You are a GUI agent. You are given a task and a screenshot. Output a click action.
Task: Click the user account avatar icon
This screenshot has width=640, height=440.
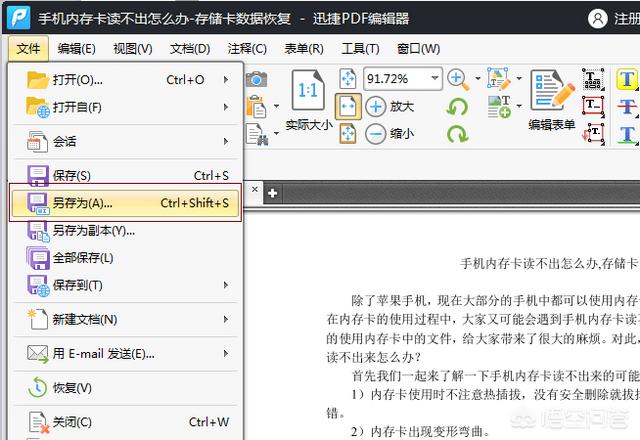pyautogui.click(x=598, y=19)
